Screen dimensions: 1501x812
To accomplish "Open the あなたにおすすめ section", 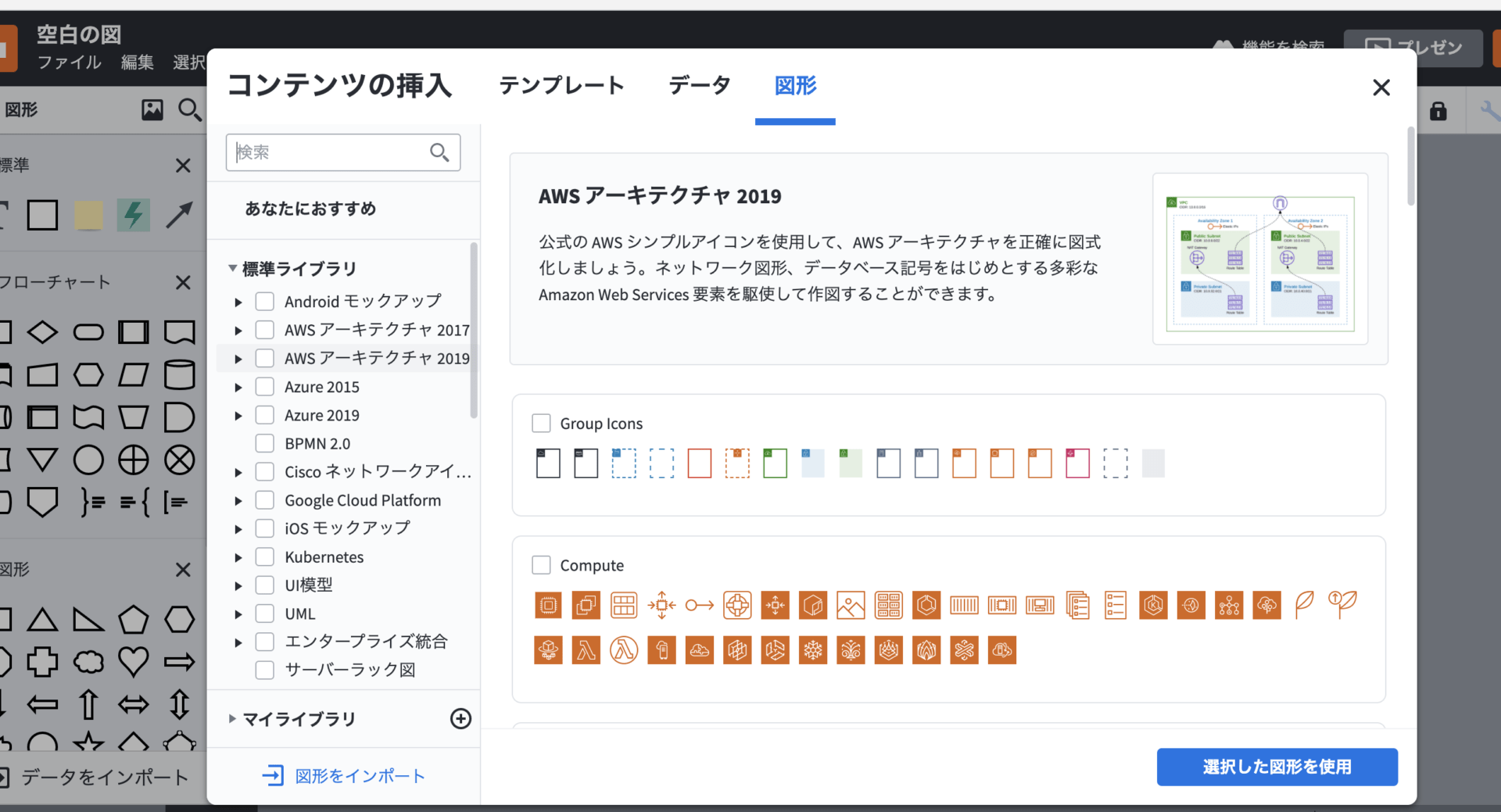I will (x=310, y=209).
